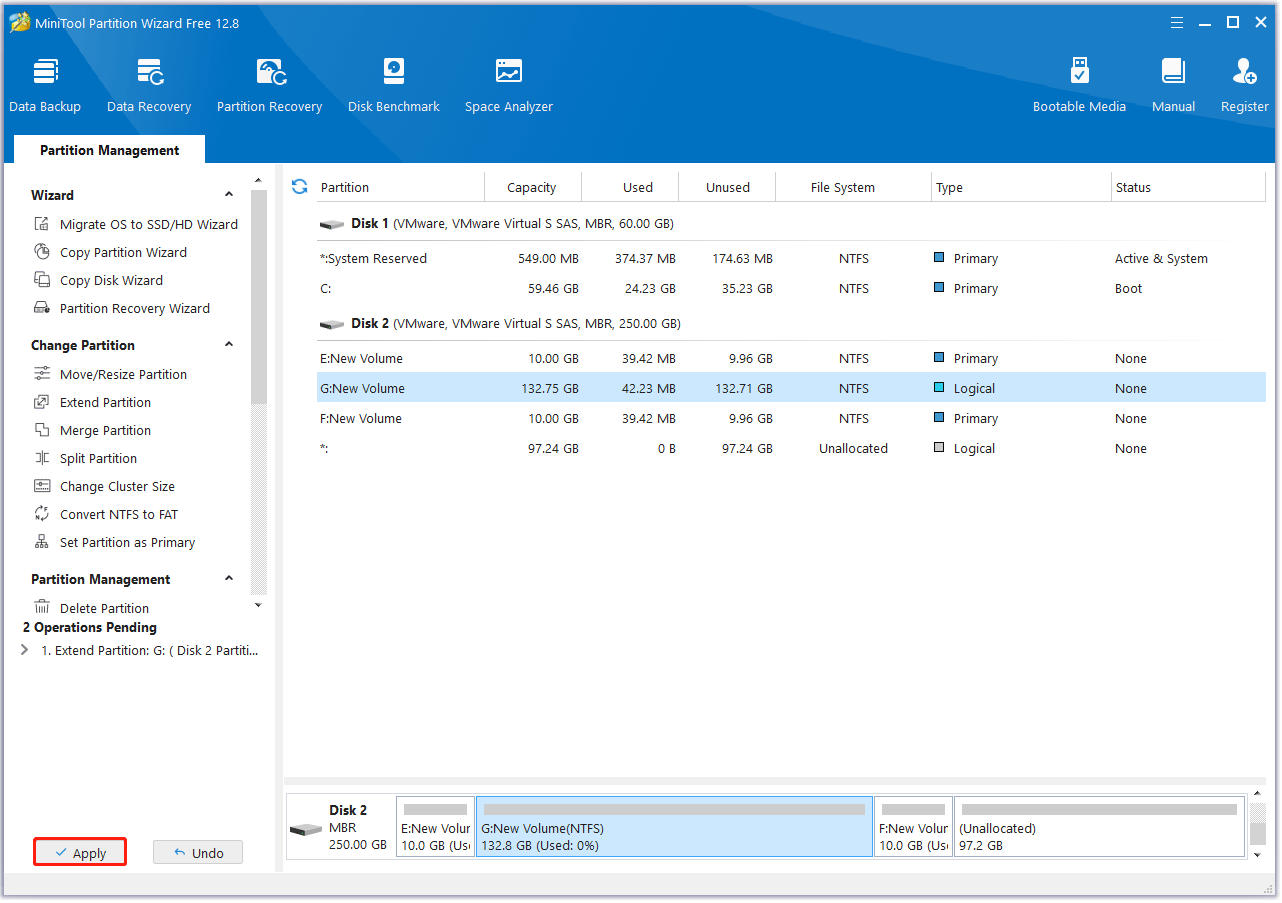The width and height of the screenshot is (1282, 903).
Task: Open the hamburger menu in title bar
Action: click(1179, 22)
